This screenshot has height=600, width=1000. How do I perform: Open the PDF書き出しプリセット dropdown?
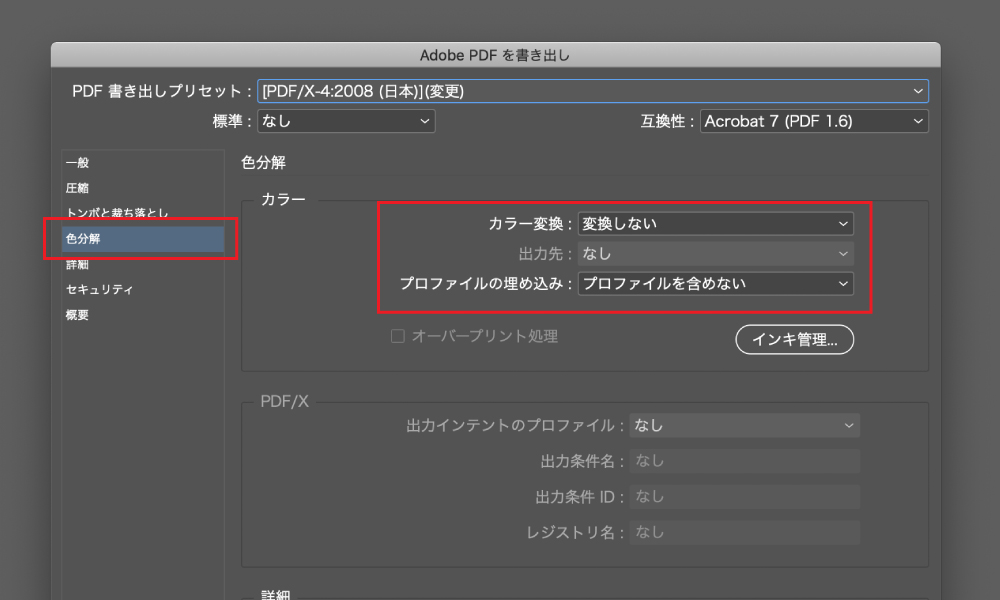click(592, 91)
